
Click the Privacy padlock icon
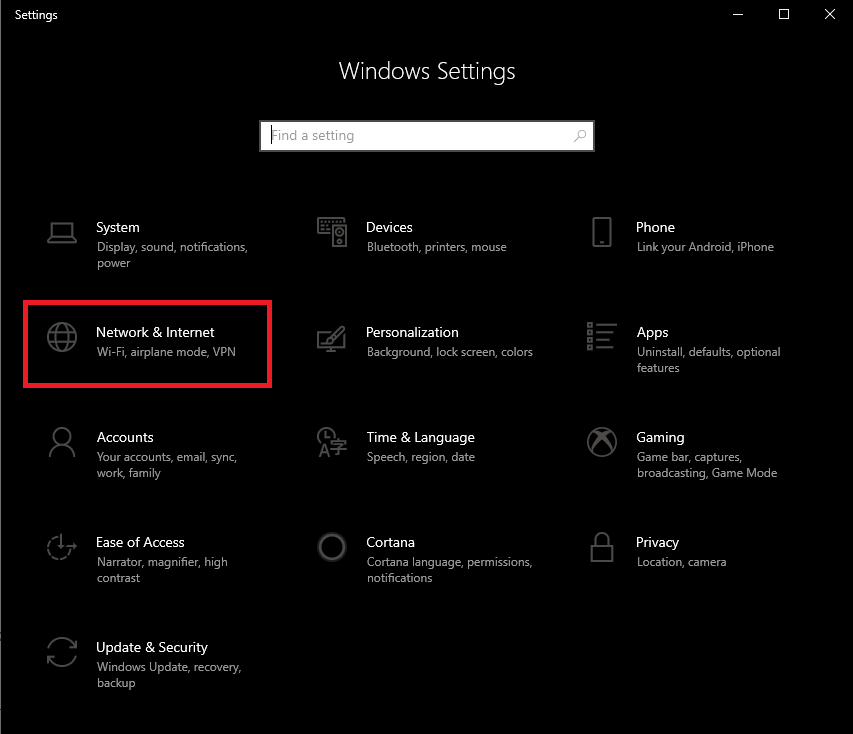coord(602,547)
